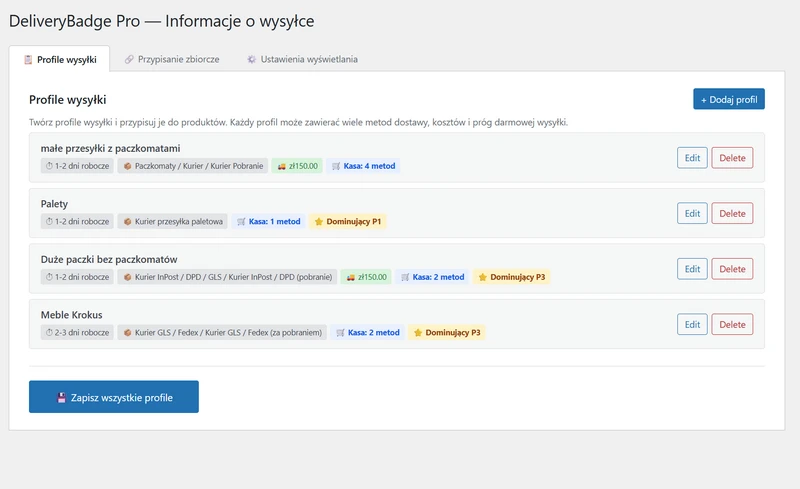Edit the Meble Krokus profile
800x489 pixels.
tap(692, 324)
